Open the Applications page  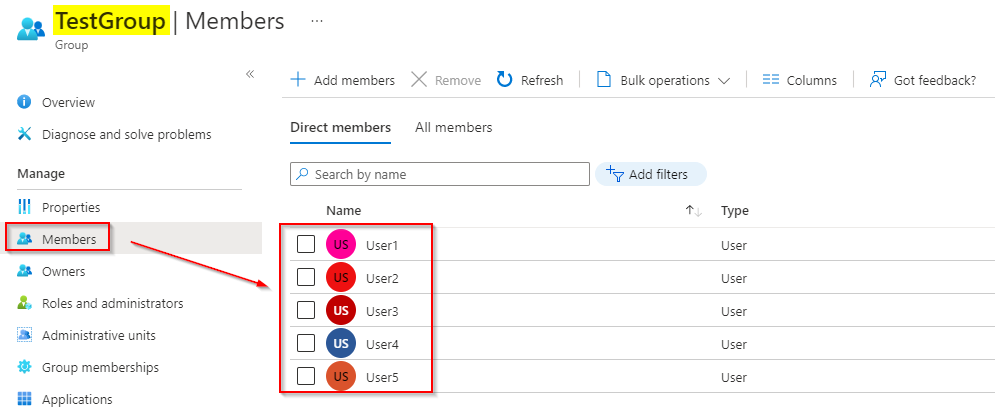point(77,399)
